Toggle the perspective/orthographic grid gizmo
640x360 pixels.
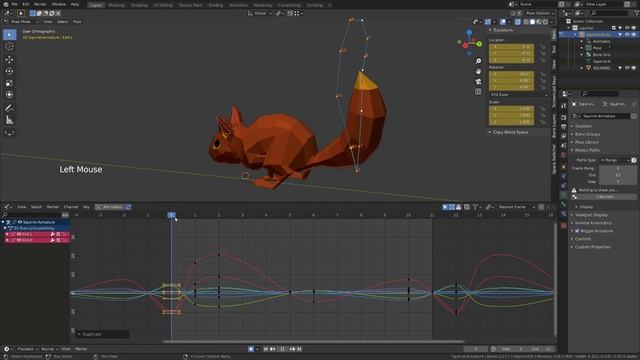(478, 92)
